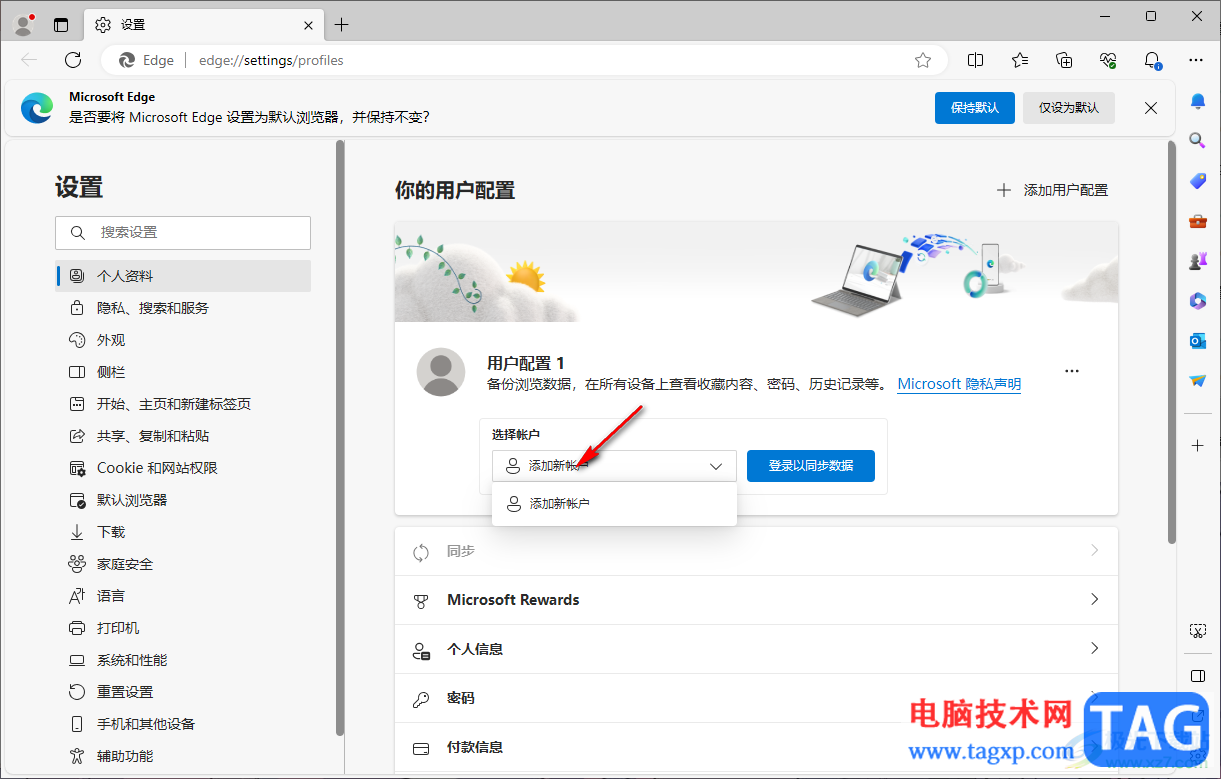Open the Microsoft Rewards row

pyautogui.click(x=756, y=600)
